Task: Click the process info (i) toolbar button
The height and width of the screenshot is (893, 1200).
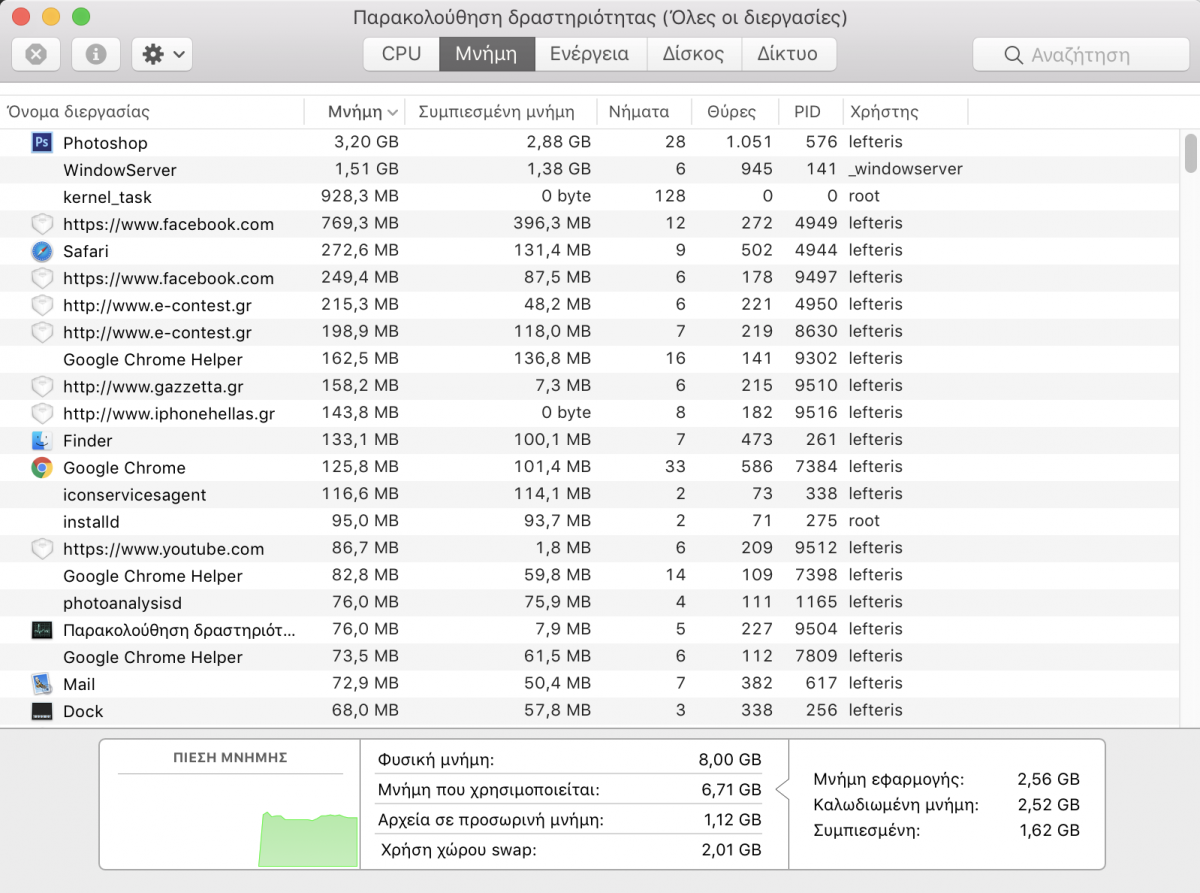Action: click(96, 54)
